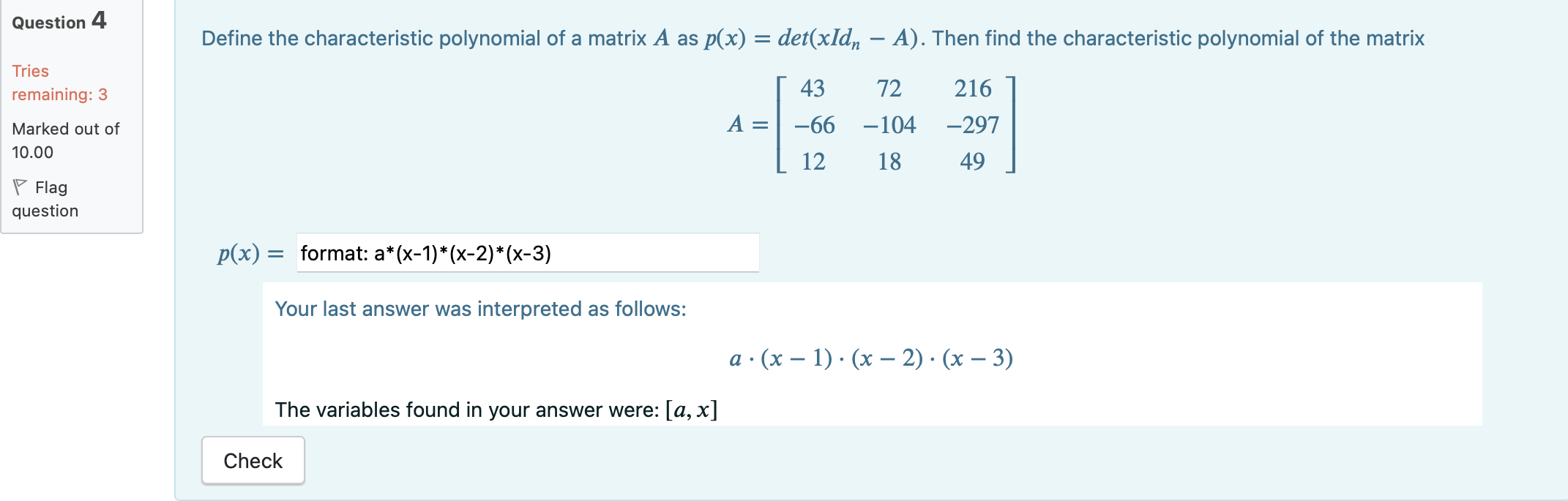
Task: Click the Your last answer text
Action: tap(479, 309)
